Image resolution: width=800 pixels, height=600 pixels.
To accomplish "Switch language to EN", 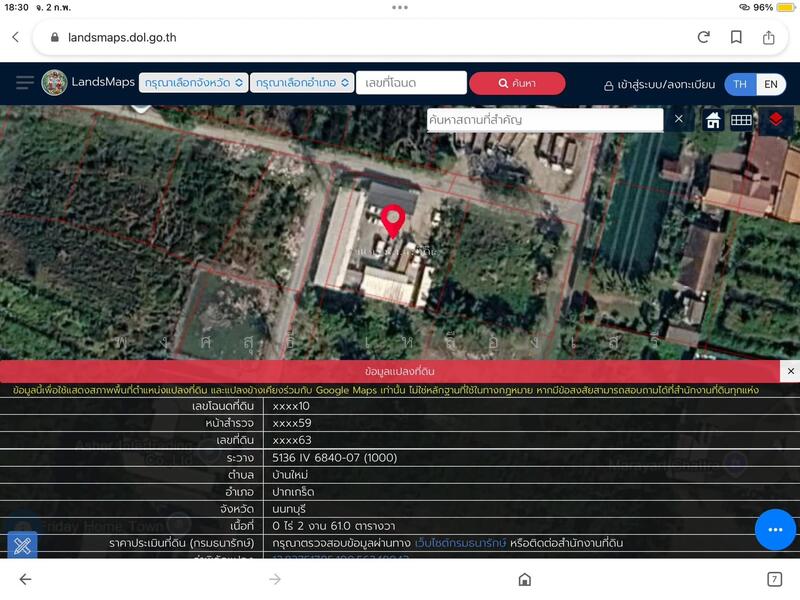I will click(x=771, y=84).
